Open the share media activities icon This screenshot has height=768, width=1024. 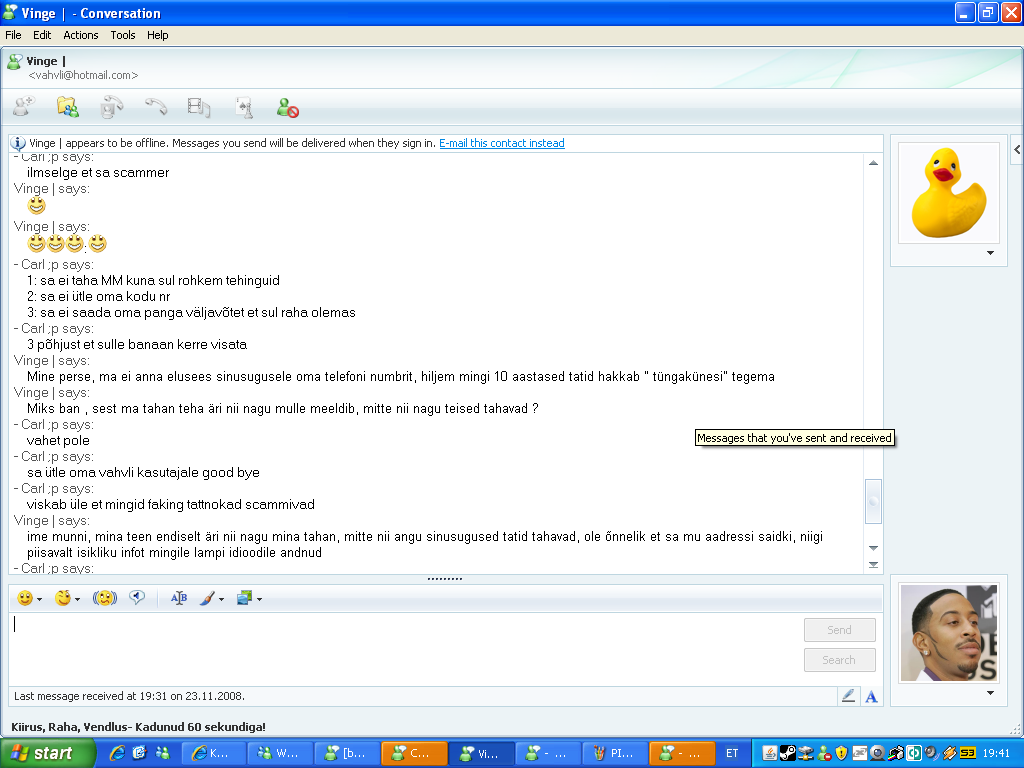coord(199,107)
